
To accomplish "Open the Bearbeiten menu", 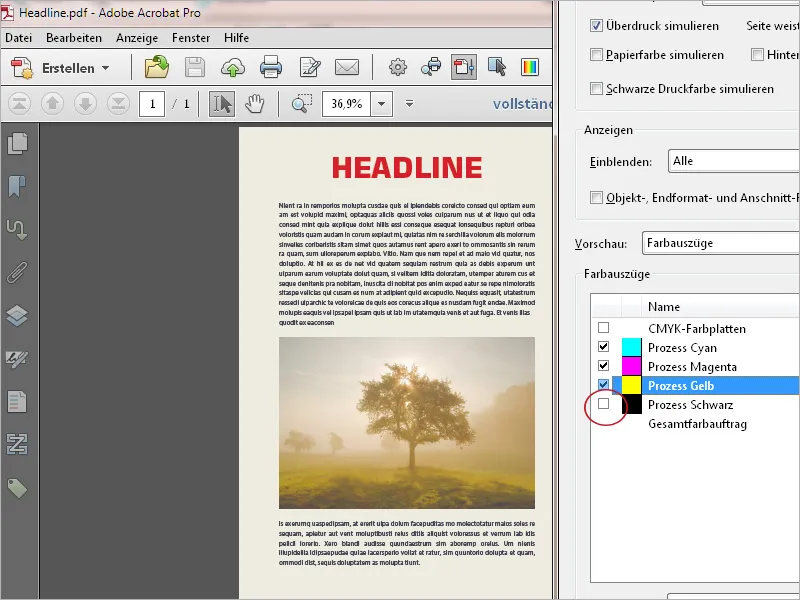I will coord(74,38).
